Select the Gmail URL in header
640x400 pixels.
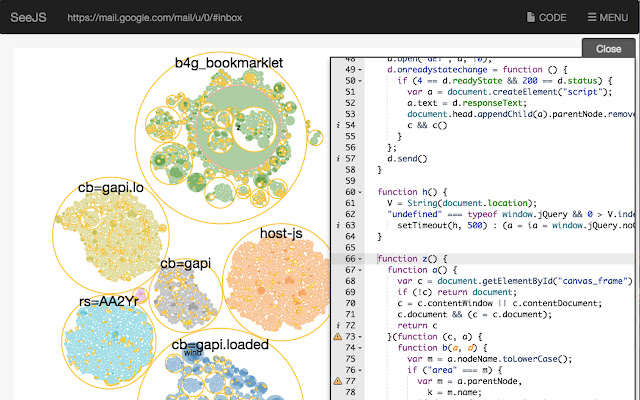[x=155, y=18]
